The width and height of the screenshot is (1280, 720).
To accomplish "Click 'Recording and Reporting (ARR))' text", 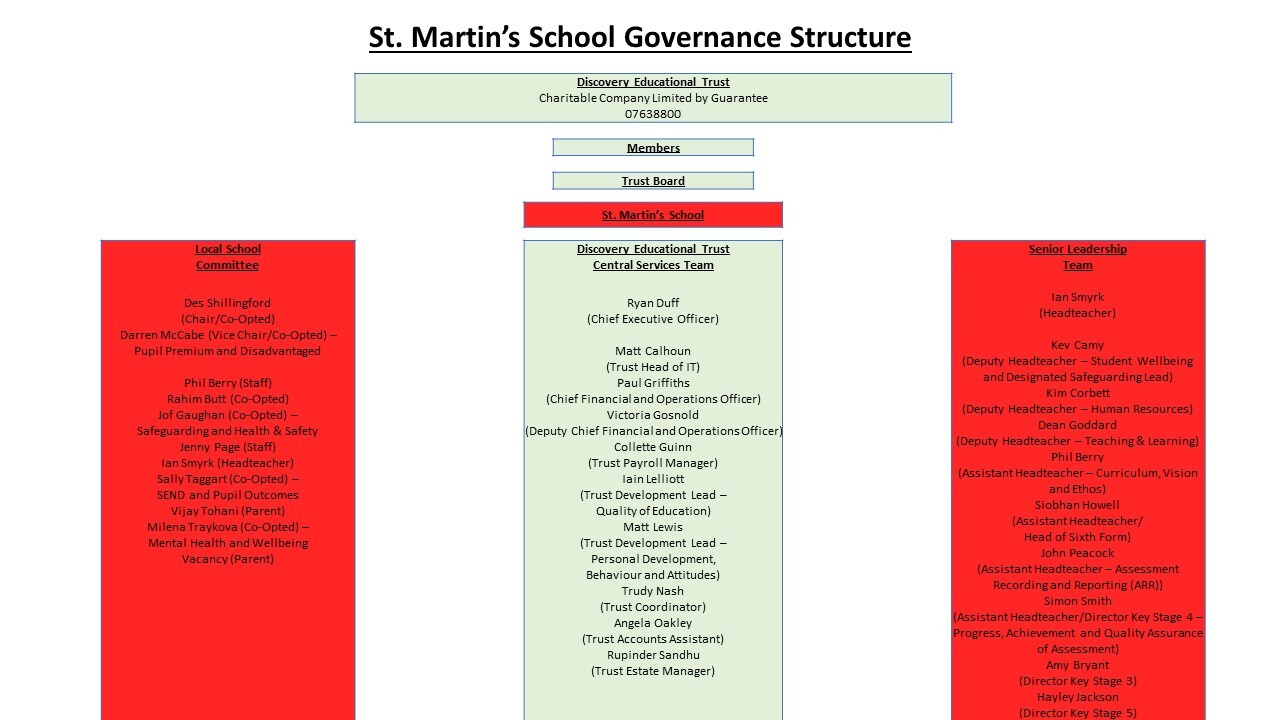I will click(1078, 585).
